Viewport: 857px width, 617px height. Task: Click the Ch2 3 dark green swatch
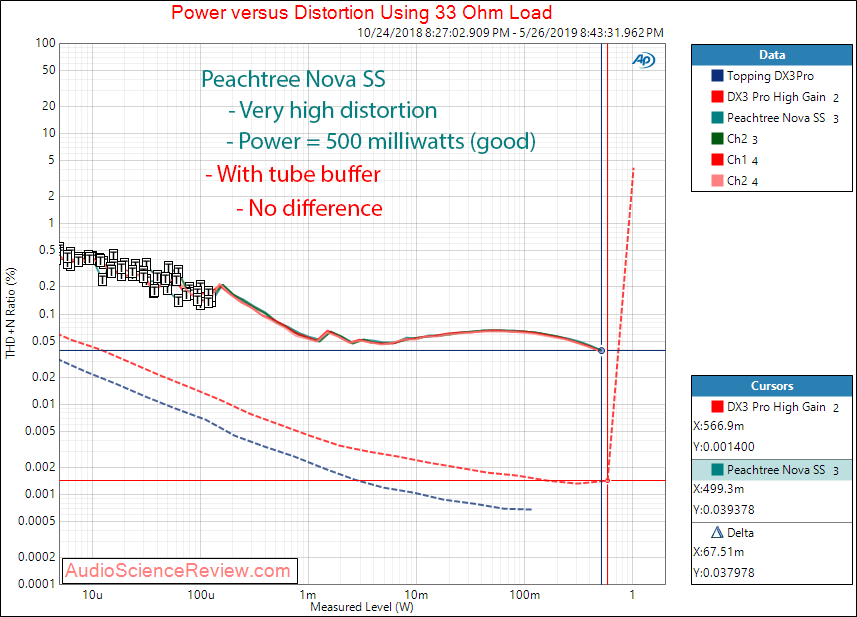pos(717,139)
